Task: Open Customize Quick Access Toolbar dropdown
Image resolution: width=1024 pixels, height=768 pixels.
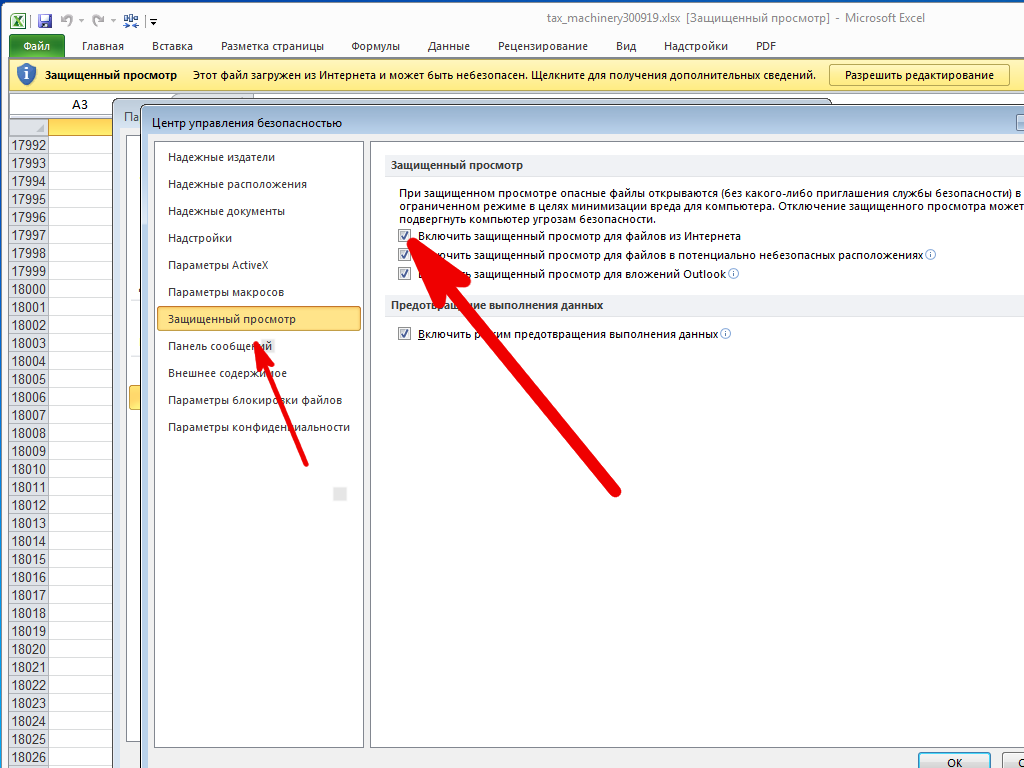Action: pyautogui.click(x=153, y=22)
